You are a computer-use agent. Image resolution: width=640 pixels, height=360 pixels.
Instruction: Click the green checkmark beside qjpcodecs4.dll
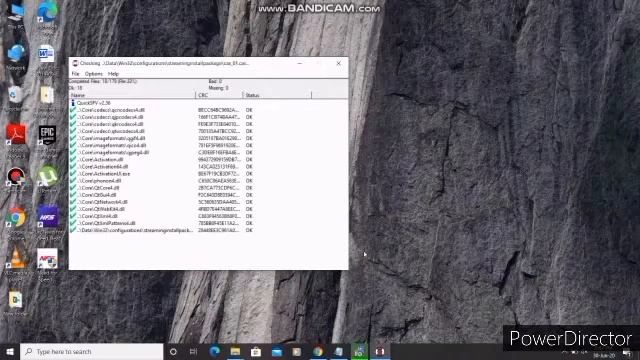pos(73,117)
